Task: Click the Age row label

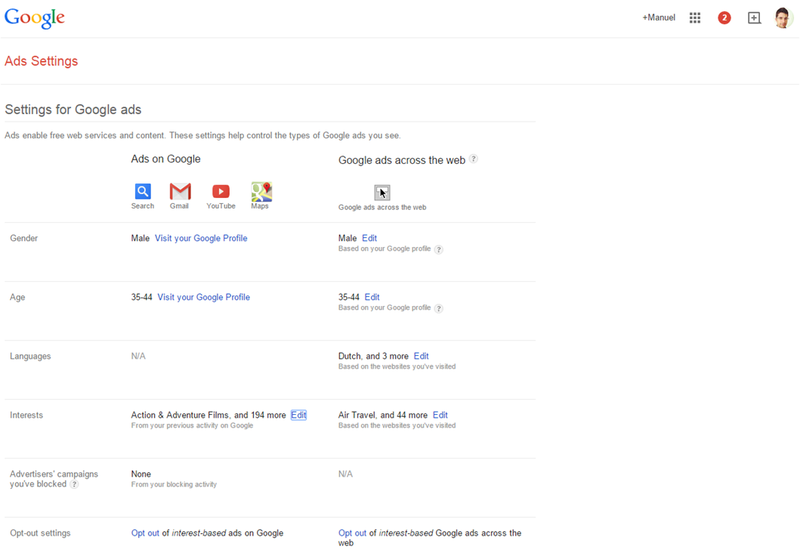Action: click(x=17, y=297)
